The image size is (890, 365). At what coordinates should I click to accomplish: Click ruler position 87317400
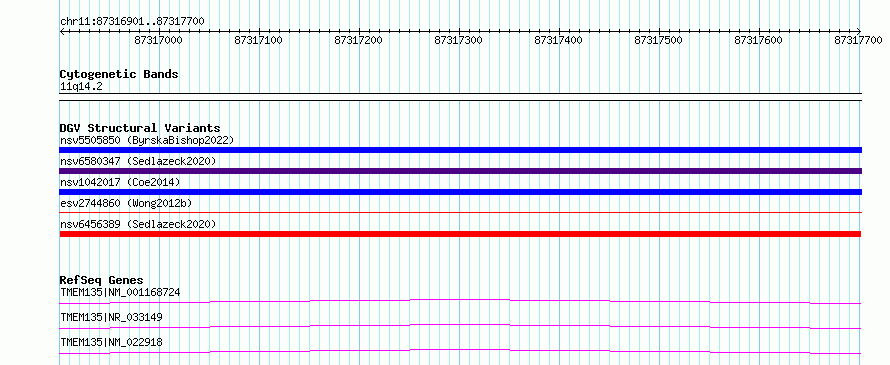[x=559, y=40]
